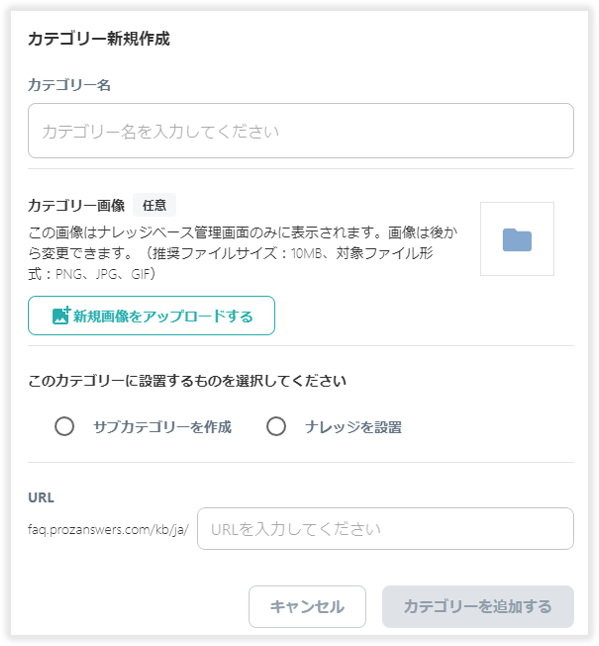Screen dimensions: 599x646
Task: Click the このカテゴリーに設置するものを選択してください heading
Action: coord(187,381)
